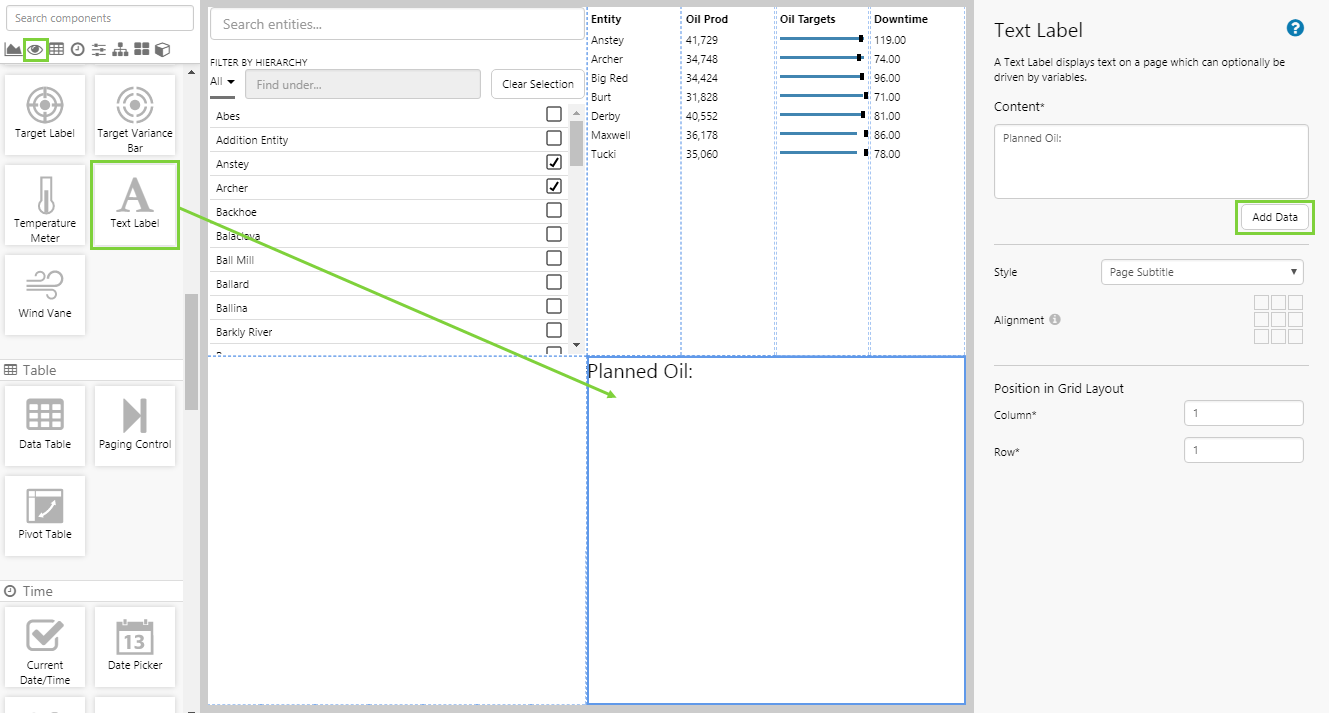Tick the Barkly River checkbox
Screen dimensions: 1329x714
[554, 330]
